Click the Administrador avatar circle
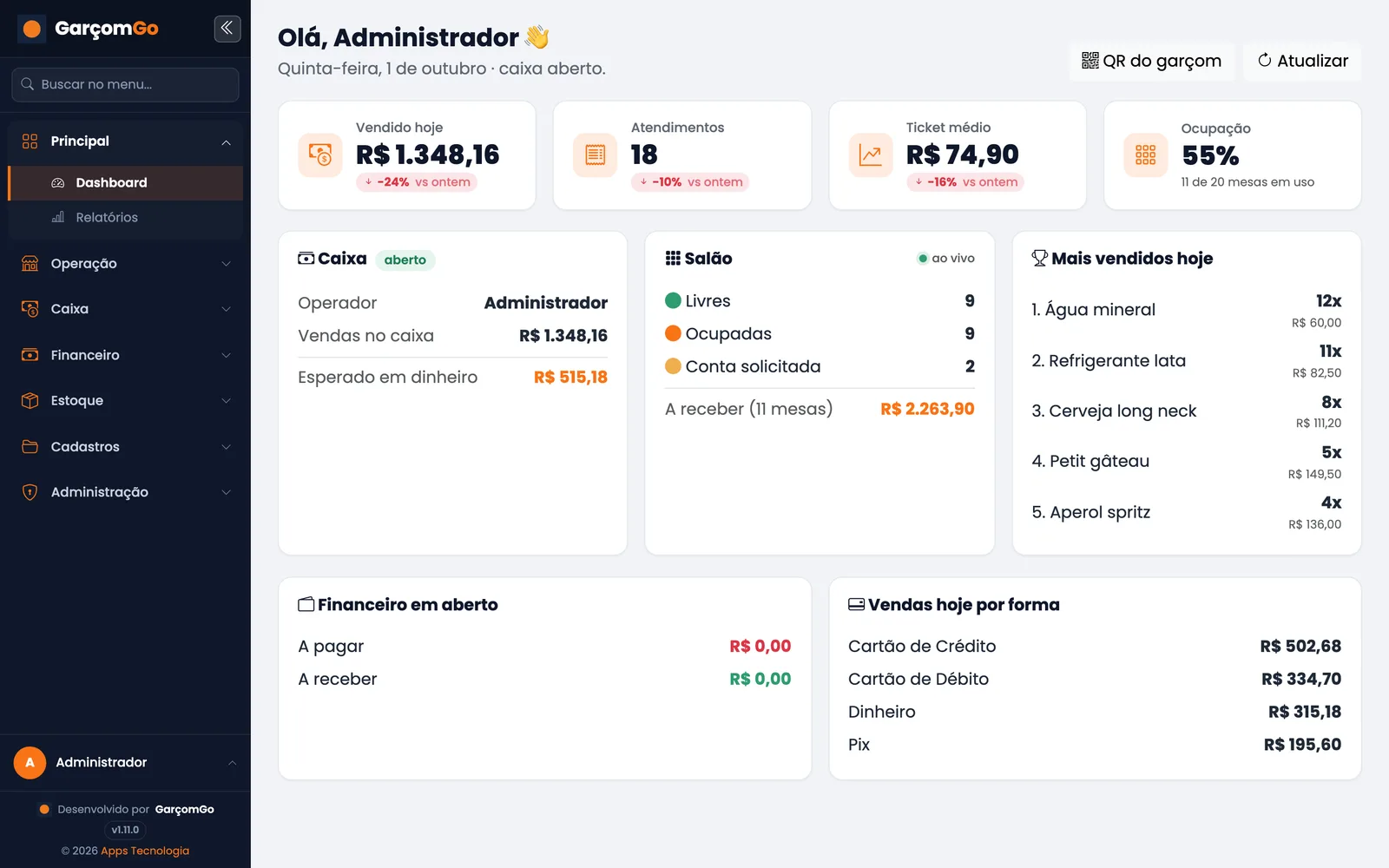 pos(30,763)
